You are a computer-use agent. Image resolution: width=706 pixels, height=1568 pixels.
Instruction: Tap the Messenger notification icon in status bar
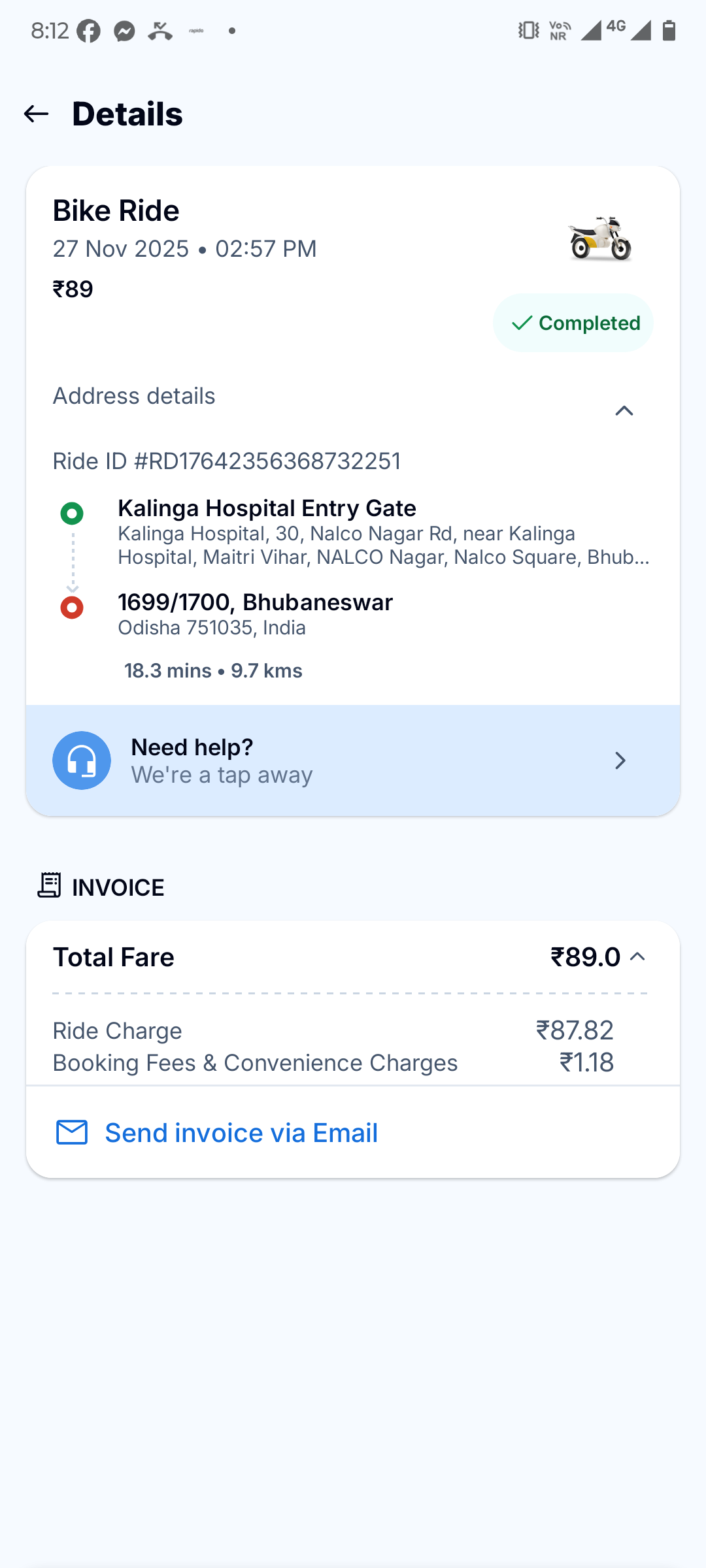(x=124, y=31)
